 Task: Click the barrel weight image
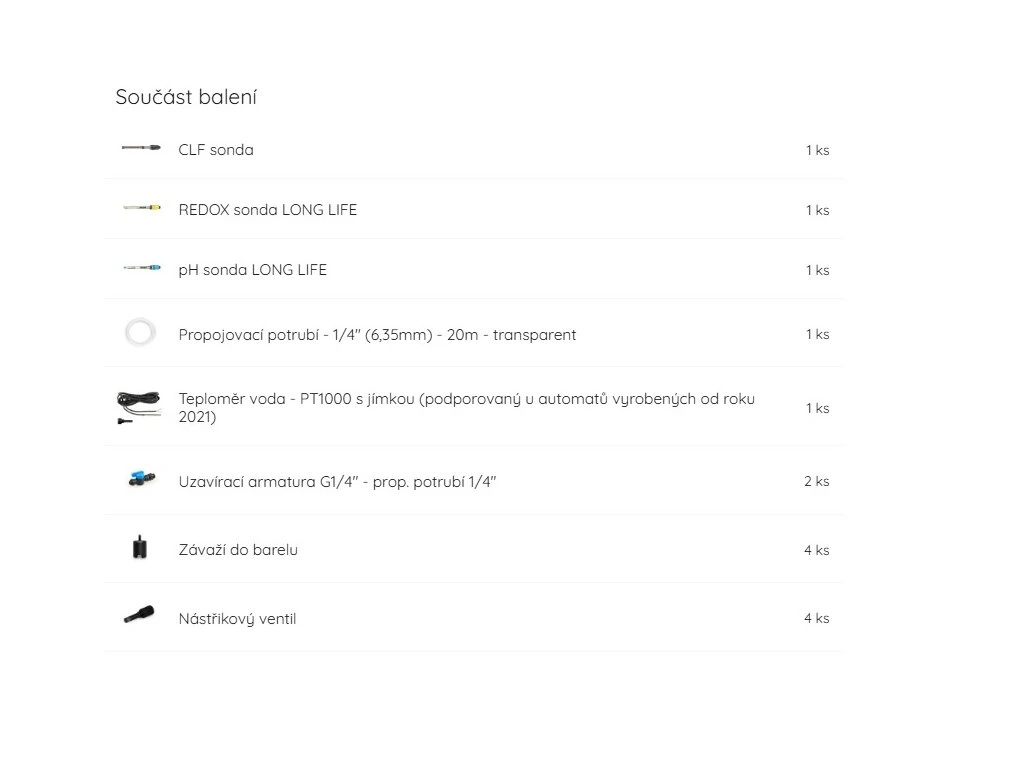coord(140,548)
